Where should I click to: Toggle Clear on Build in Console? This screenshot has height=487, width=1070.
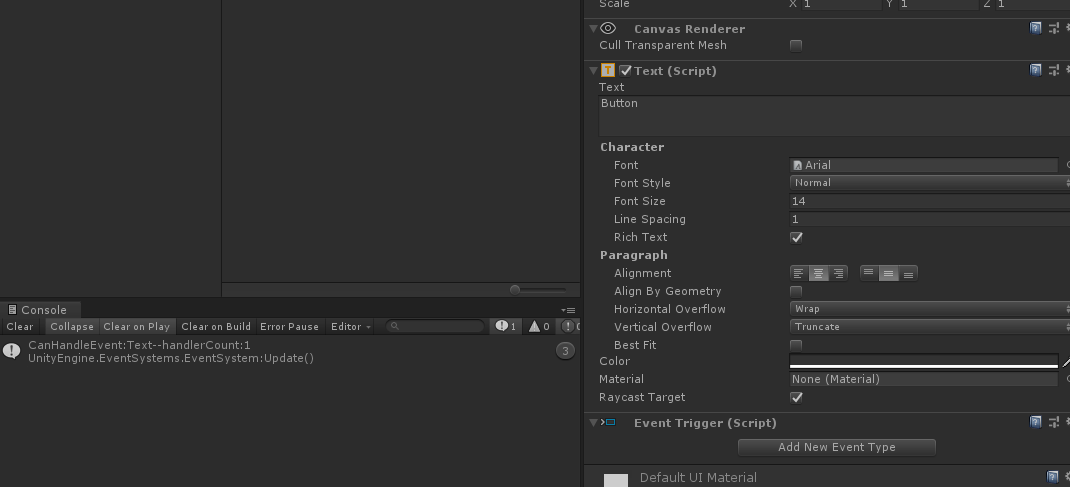tap(216, 327)
